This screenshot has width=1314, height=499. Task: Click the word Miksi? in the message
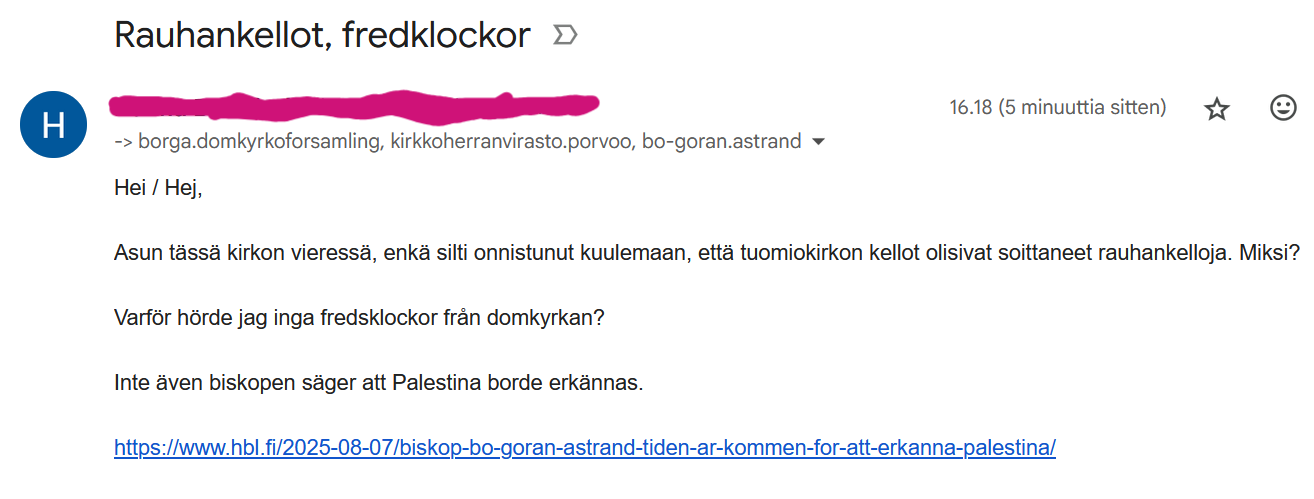click(1276, 254)
